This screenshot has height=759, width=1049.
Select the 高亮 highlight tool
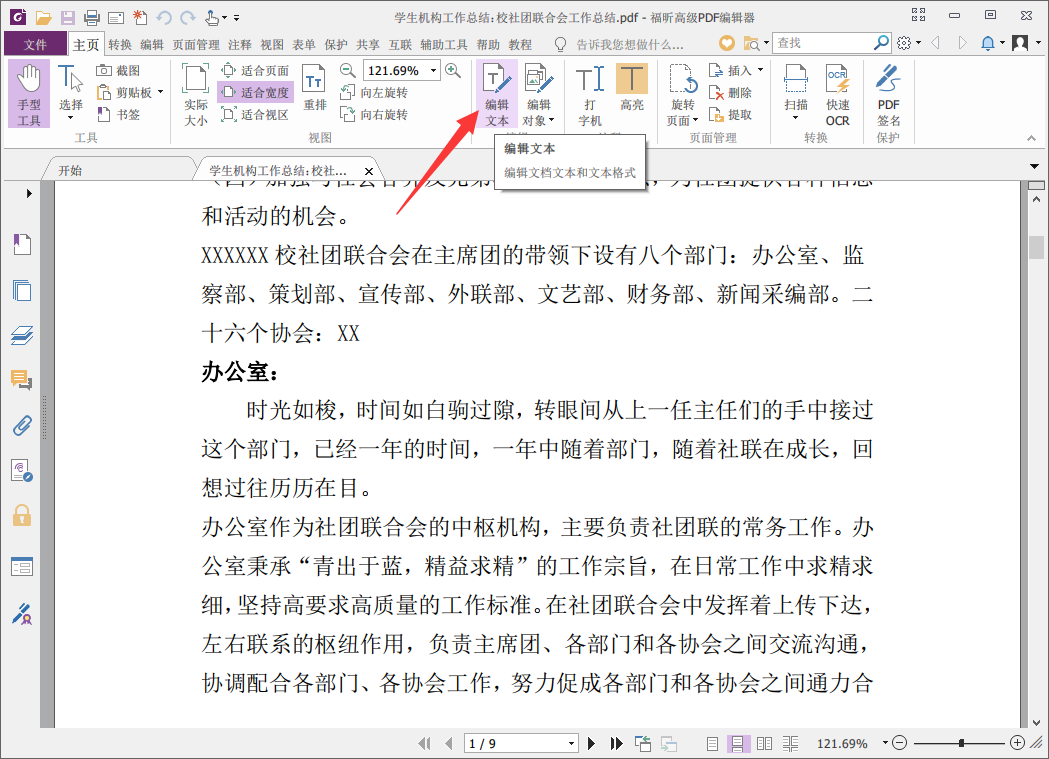pyautogui.click(x=631, y=90)
